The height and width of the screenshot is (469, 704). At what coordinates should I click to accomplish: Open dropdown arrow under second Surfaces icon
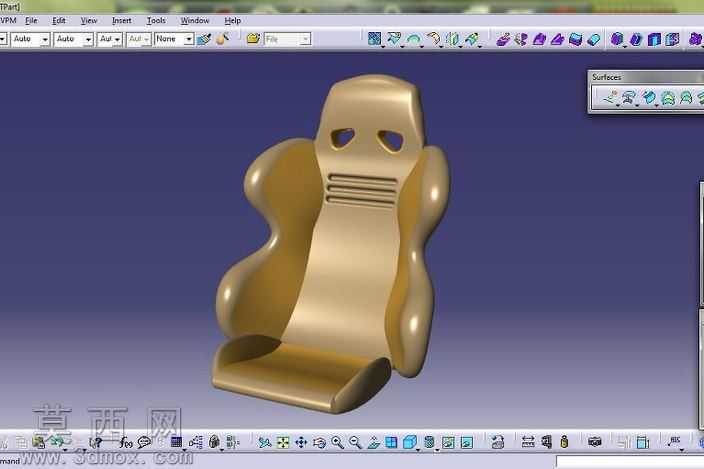[x=637, y=105]
